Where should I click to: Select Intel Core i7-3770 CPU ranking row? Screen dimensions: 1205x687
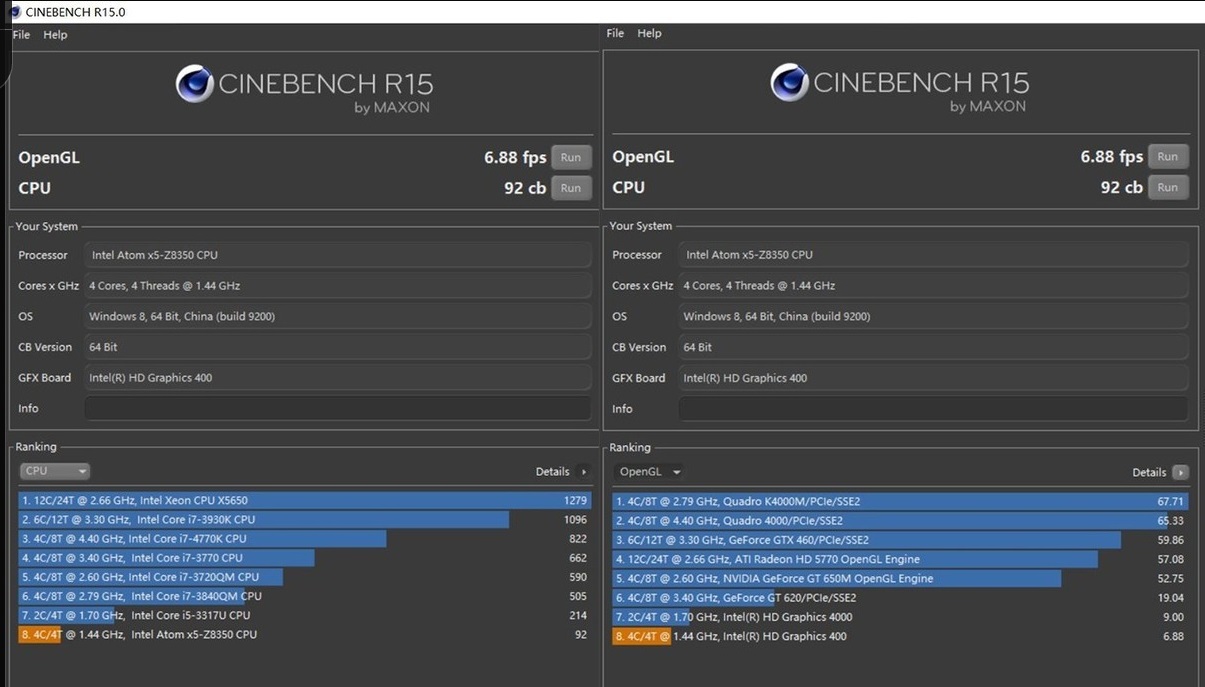305,558
